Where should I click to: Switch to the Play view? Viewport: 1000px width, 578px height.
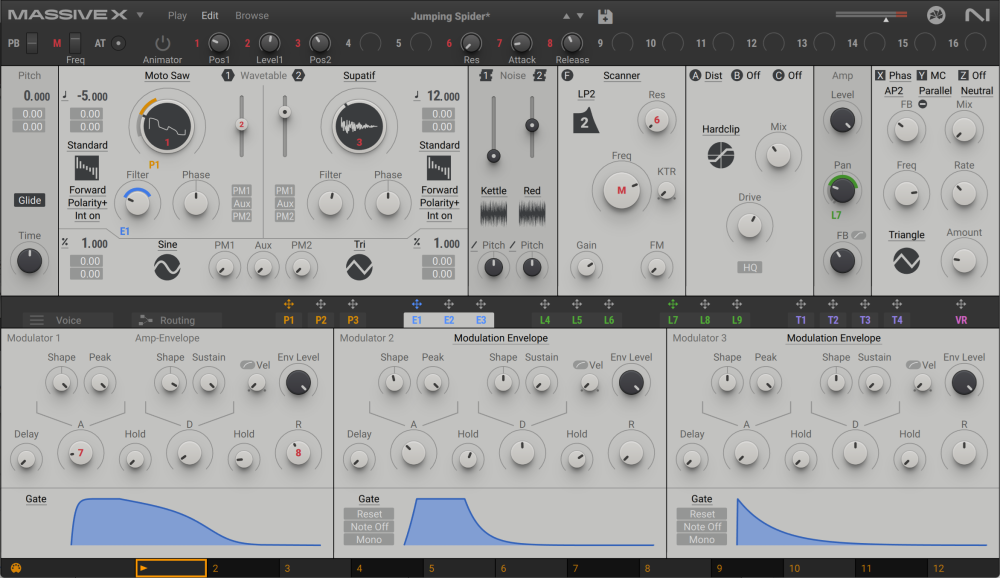(x=177, y=15)
